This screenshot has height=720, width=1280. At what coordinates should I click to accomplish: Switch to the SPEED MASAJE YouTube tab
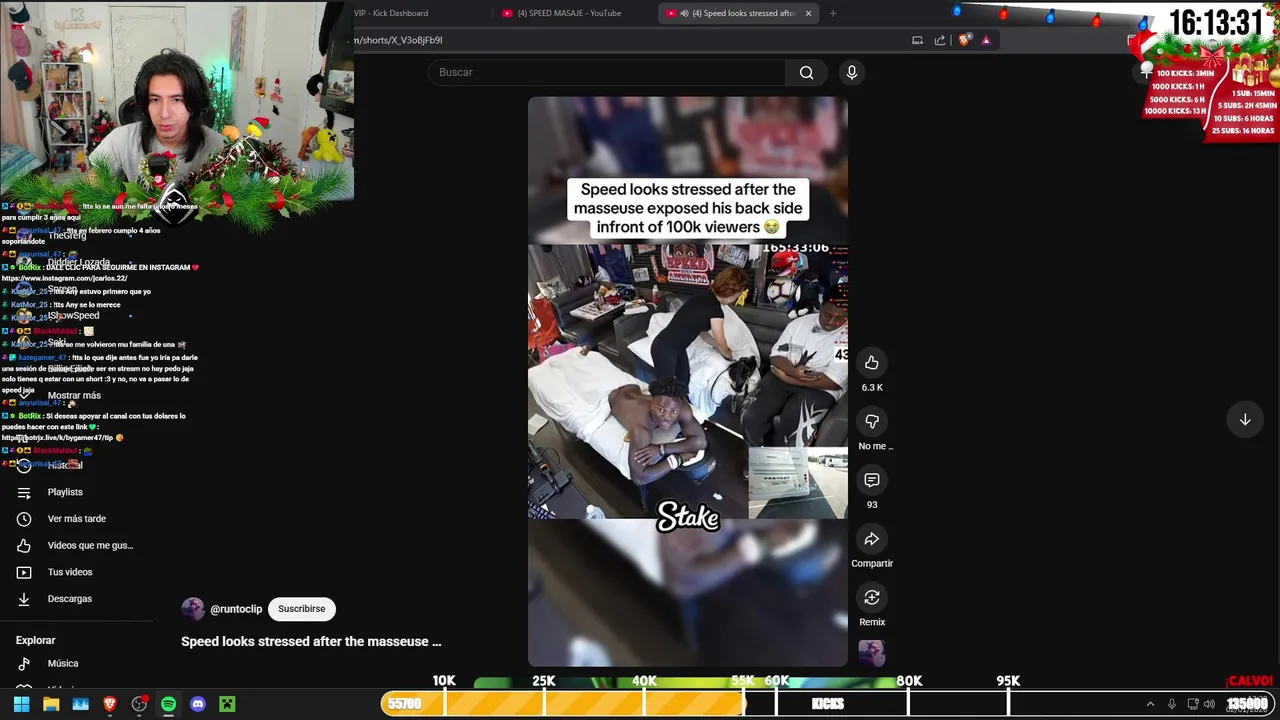point(570,13)
